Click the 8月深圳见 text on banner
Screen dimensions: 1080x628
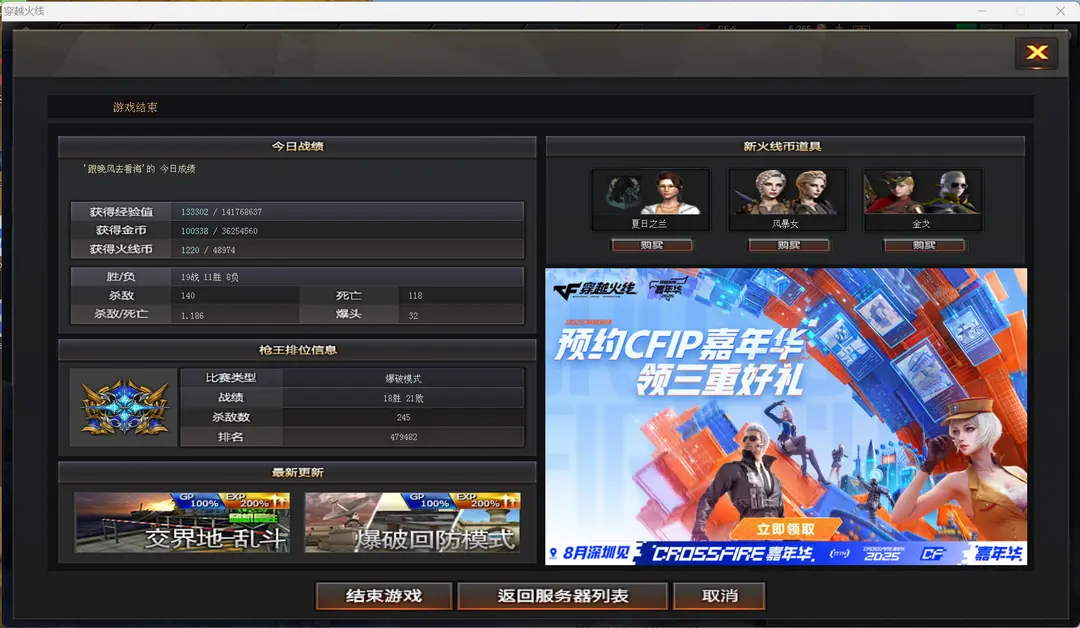point(596,553)
